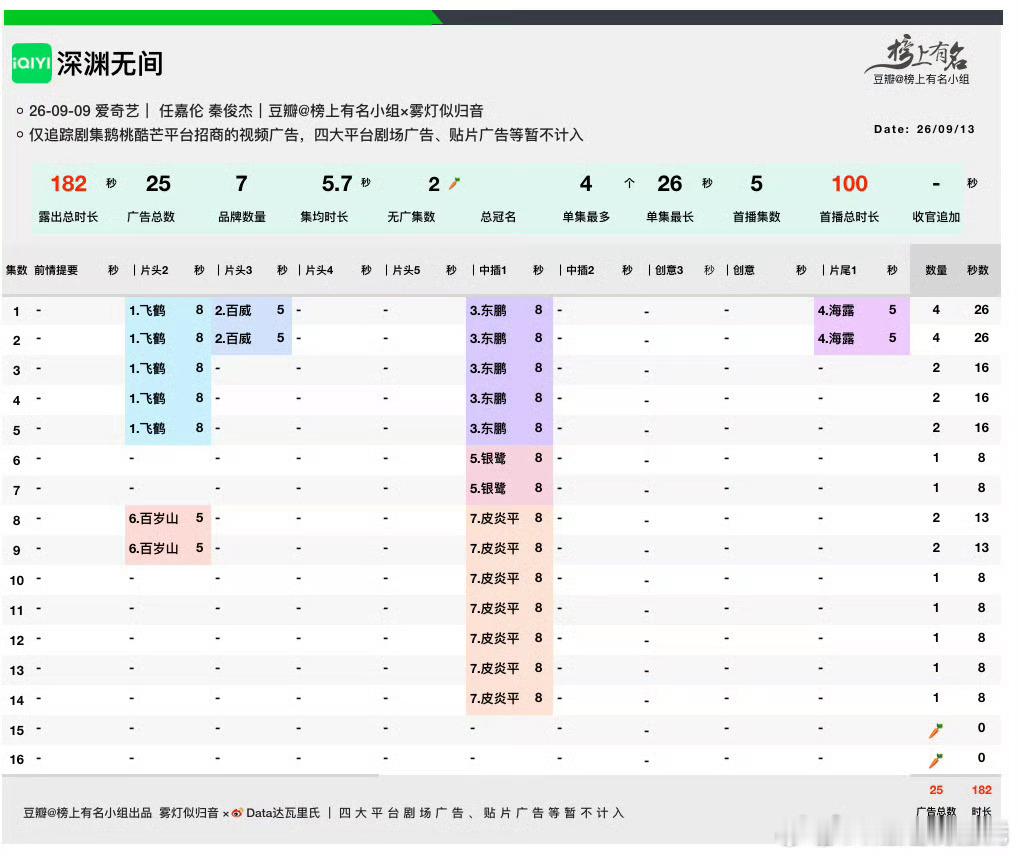The height and width of the screenshot is (856, 1018).
Task: Click the 单集最长 value 26
Action: click(669, 184)
